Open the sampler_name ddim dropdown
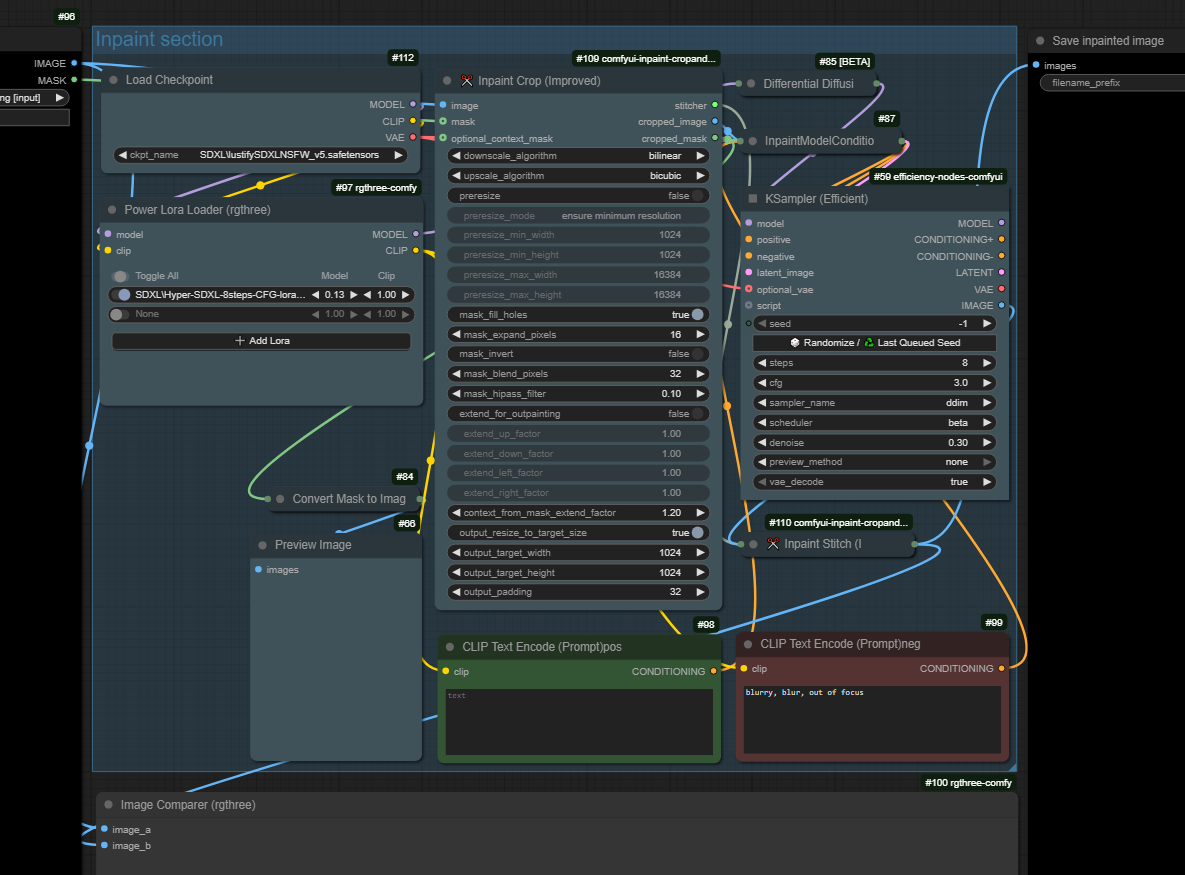1185x875 pixels. (x=874, y=403)
